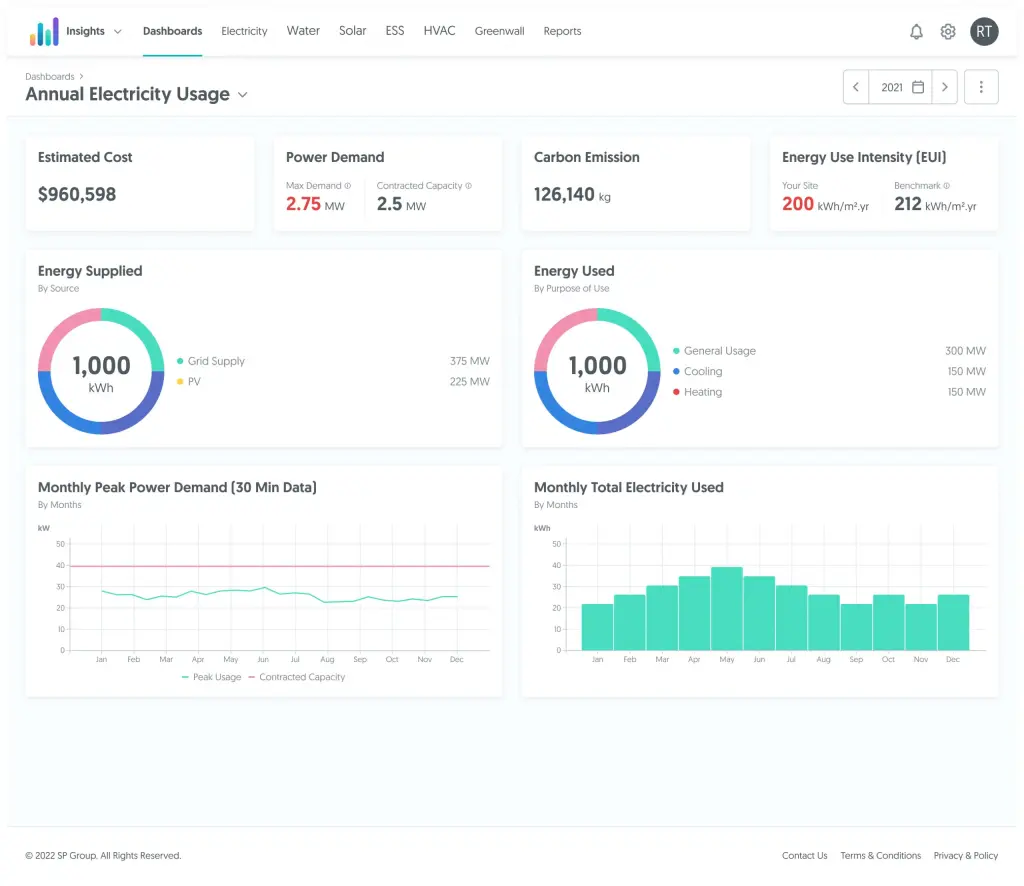Open the Annual Electricity Usage dropdown

tap(242, 94)
